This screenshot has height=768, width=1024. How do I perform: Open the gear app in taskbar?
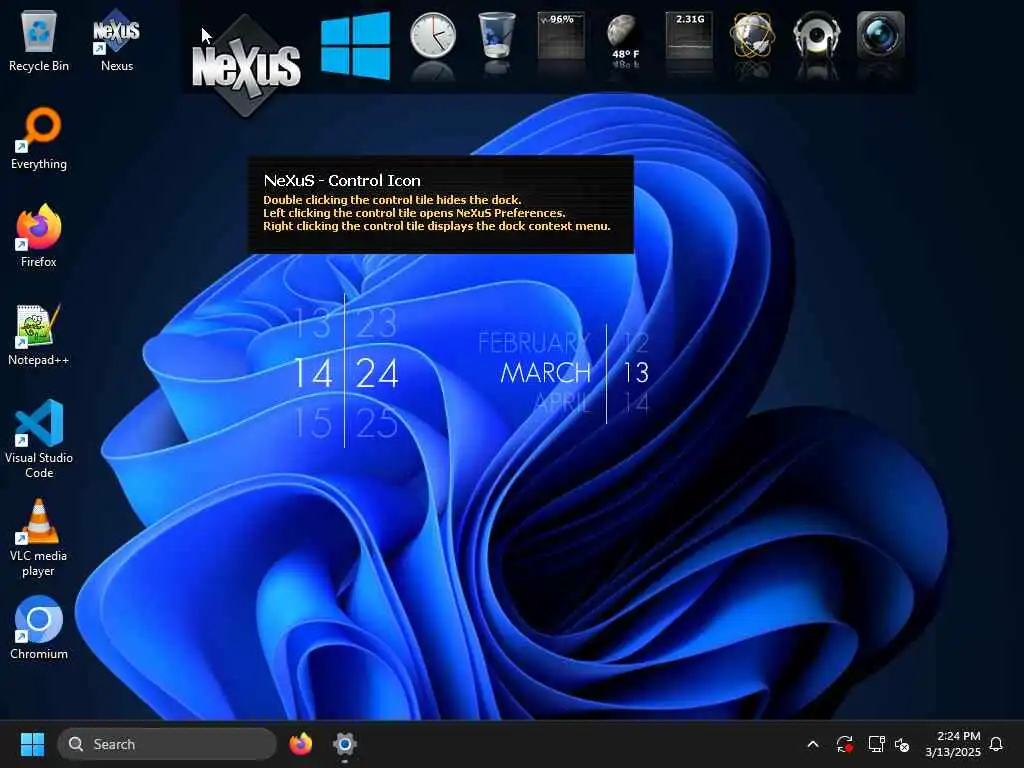(x=345, y=744)
